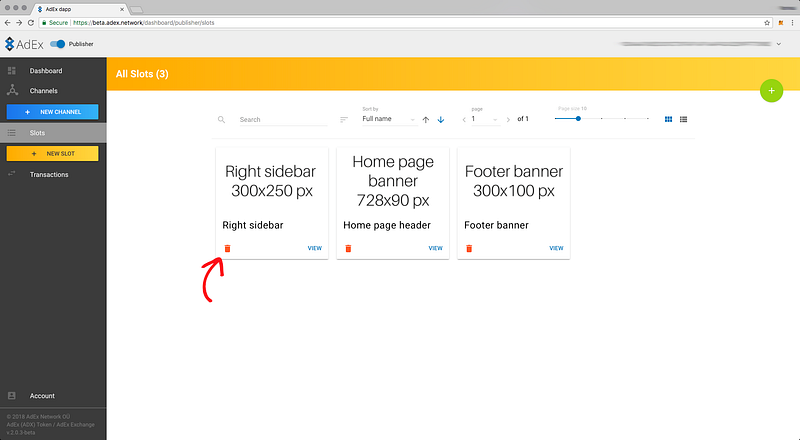
Task: Switch to list view
Action: (x=683, y=119)
